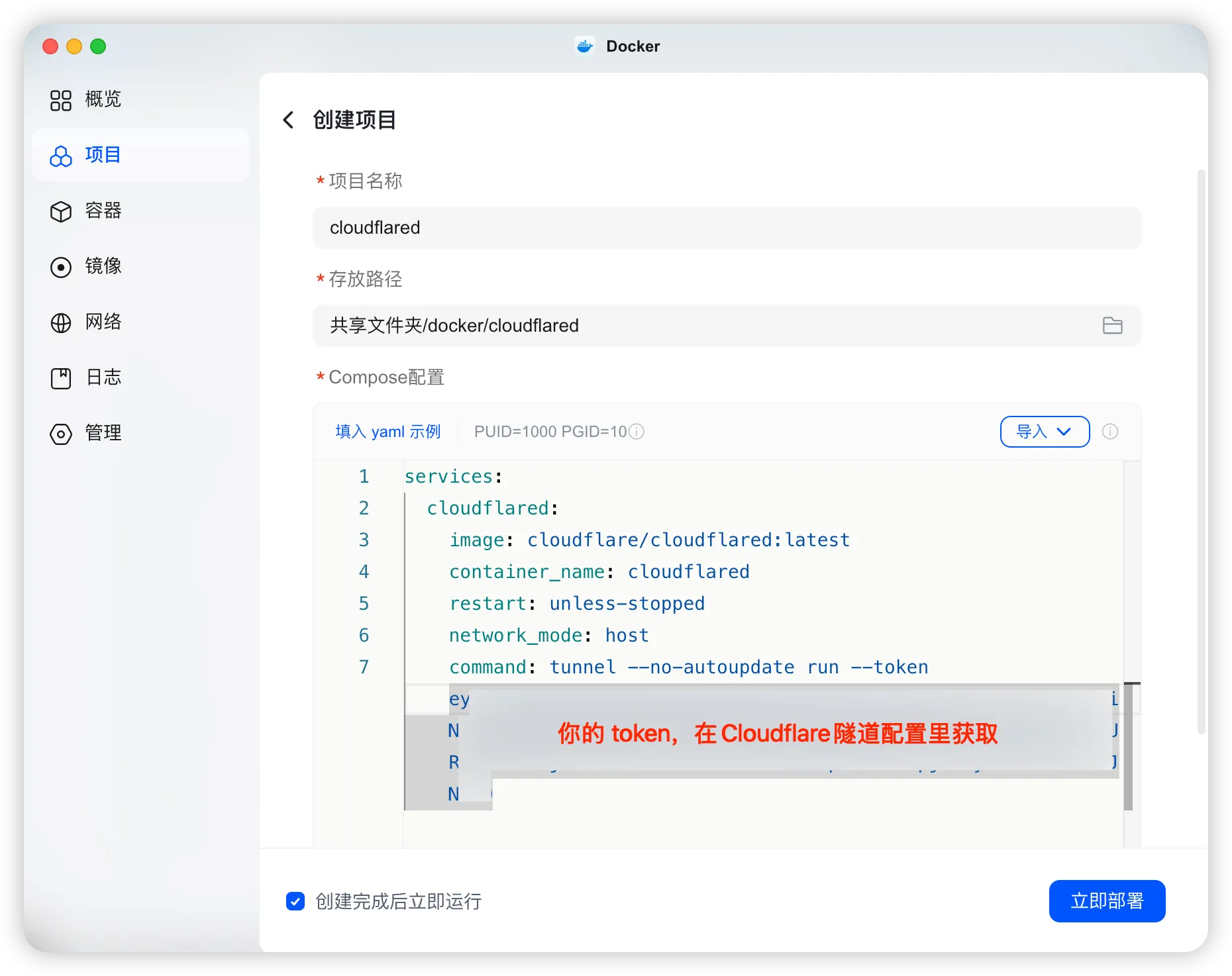Switch to 管理 menu item
The height and width of the screenshot is (976, 1232).
(x=140, y=434)
